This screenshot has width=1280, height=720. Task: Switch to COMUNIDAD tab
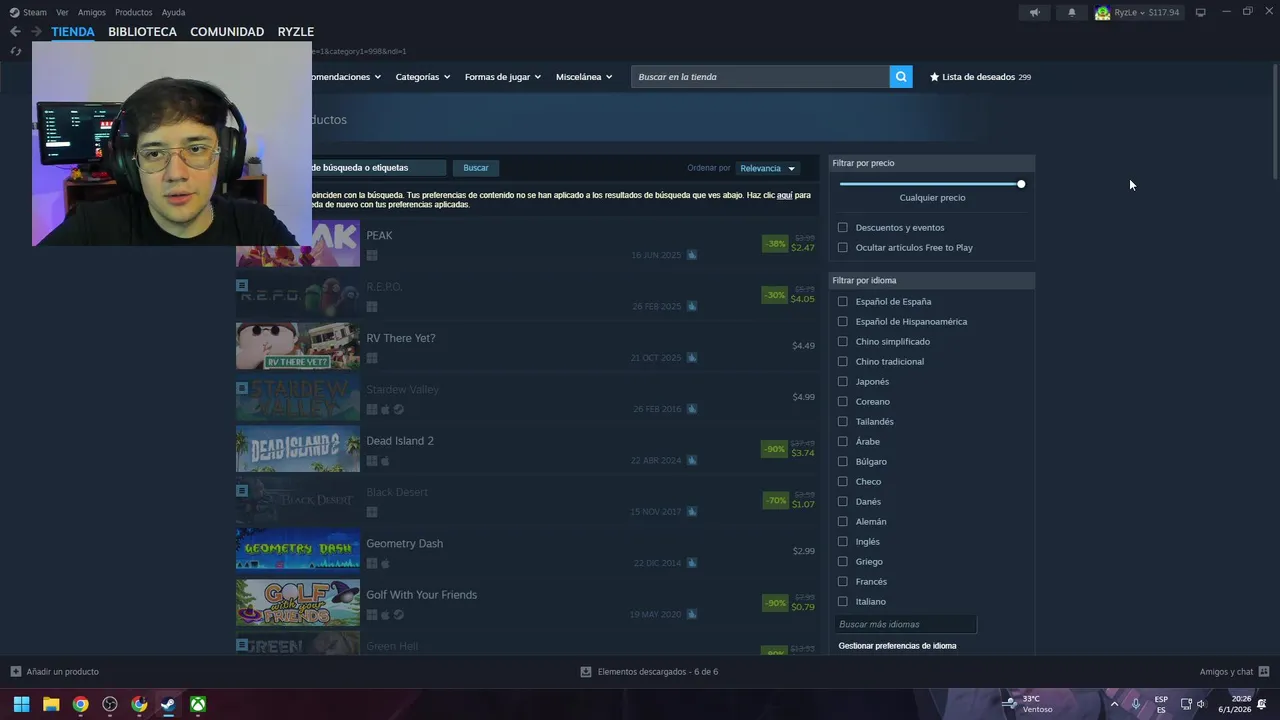pyautogui.click(x=227, y=32)
